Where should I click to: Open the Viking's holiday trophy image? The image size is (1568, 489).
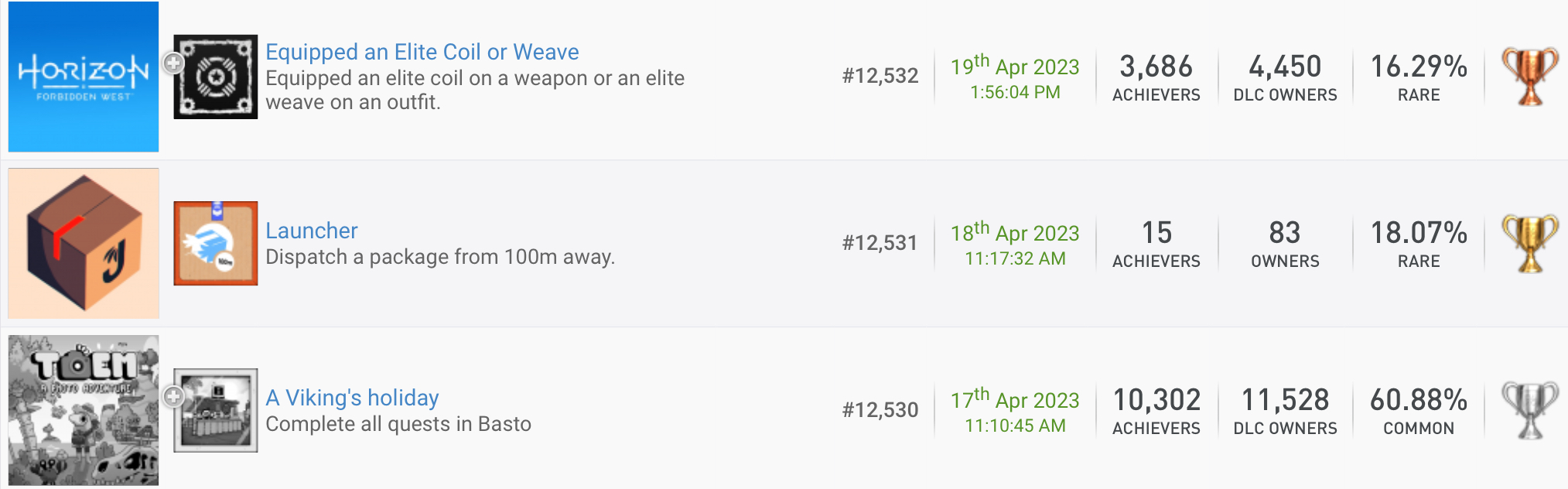coord(216,410)
